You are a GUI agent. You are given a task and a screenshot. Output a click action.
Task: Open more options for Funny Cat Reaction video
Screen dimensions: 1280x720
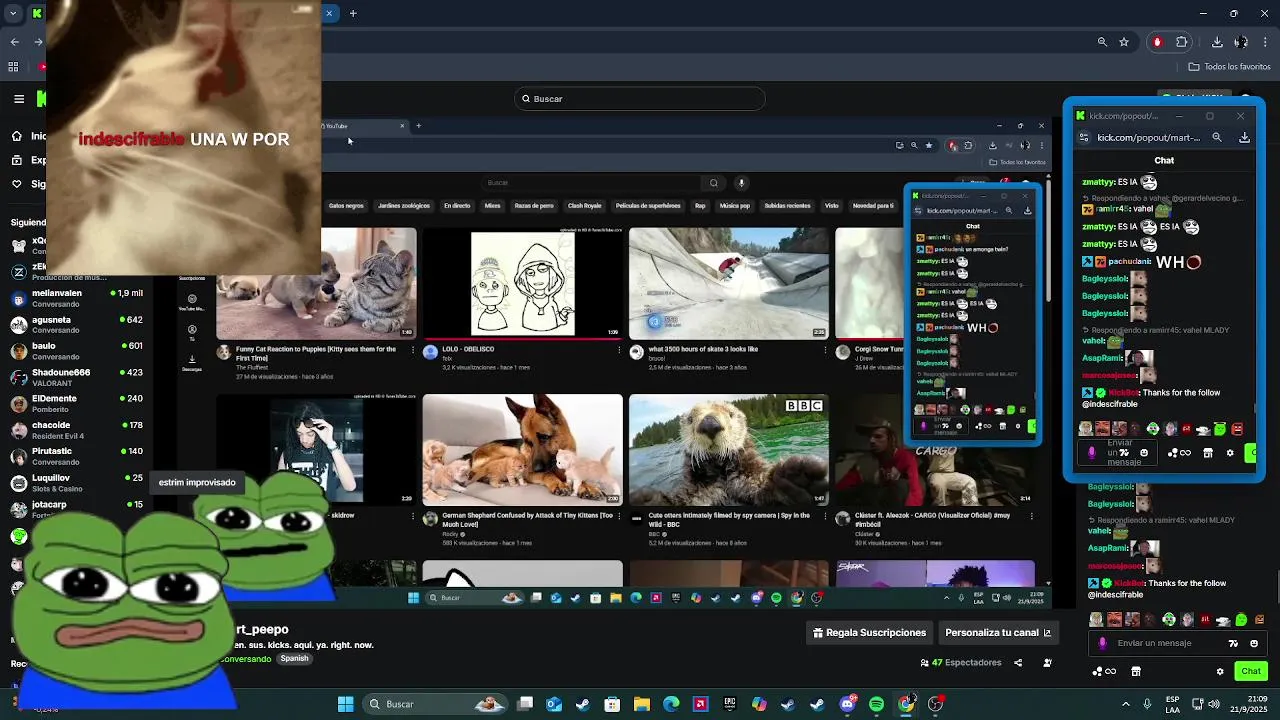click(412, 351)
